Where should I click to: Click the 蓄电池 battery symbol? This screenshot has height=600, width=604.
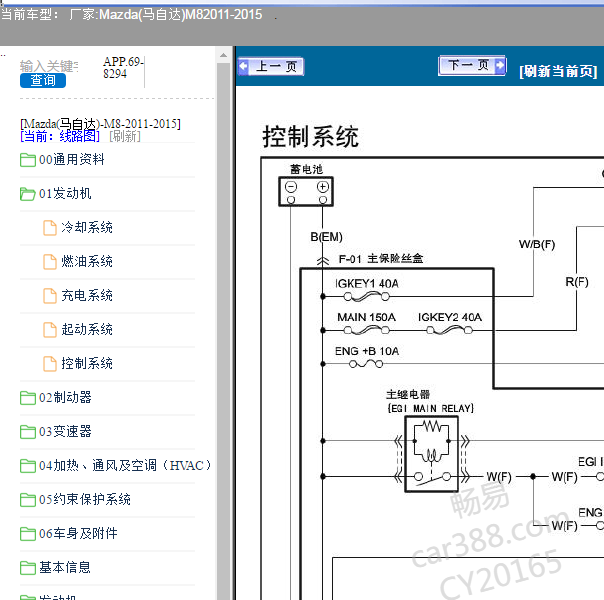pyautogui.click(x=306, y=191)
